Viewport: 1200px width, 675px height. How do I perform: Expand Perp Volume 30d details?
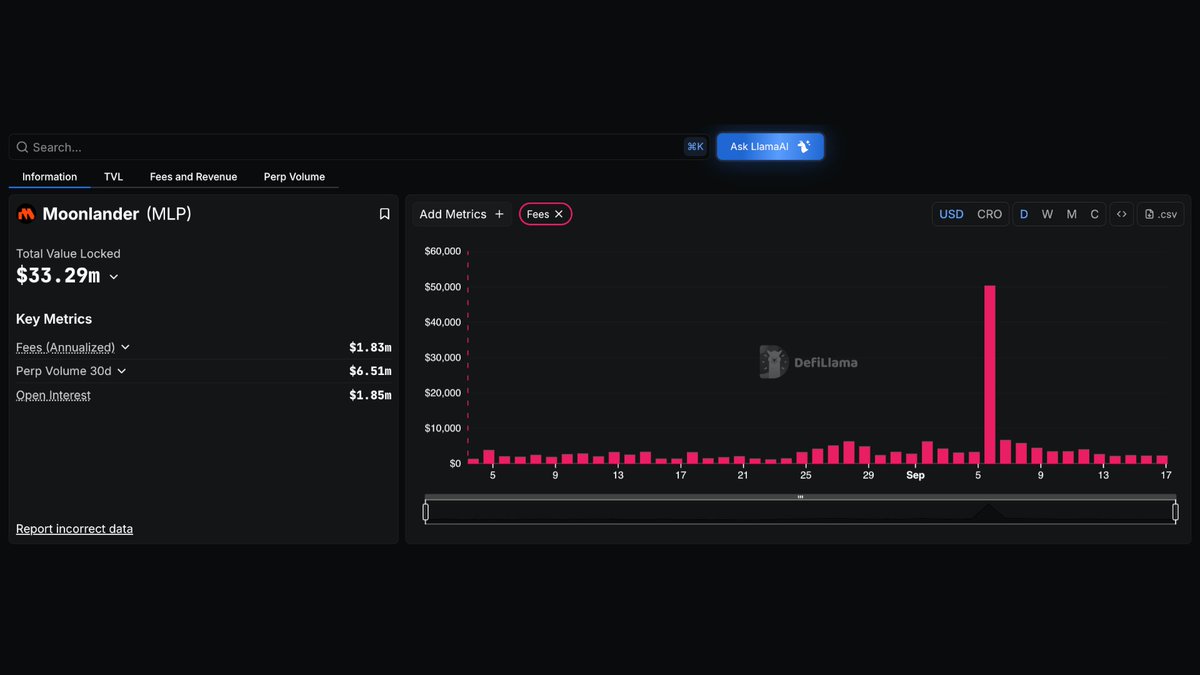122,371
